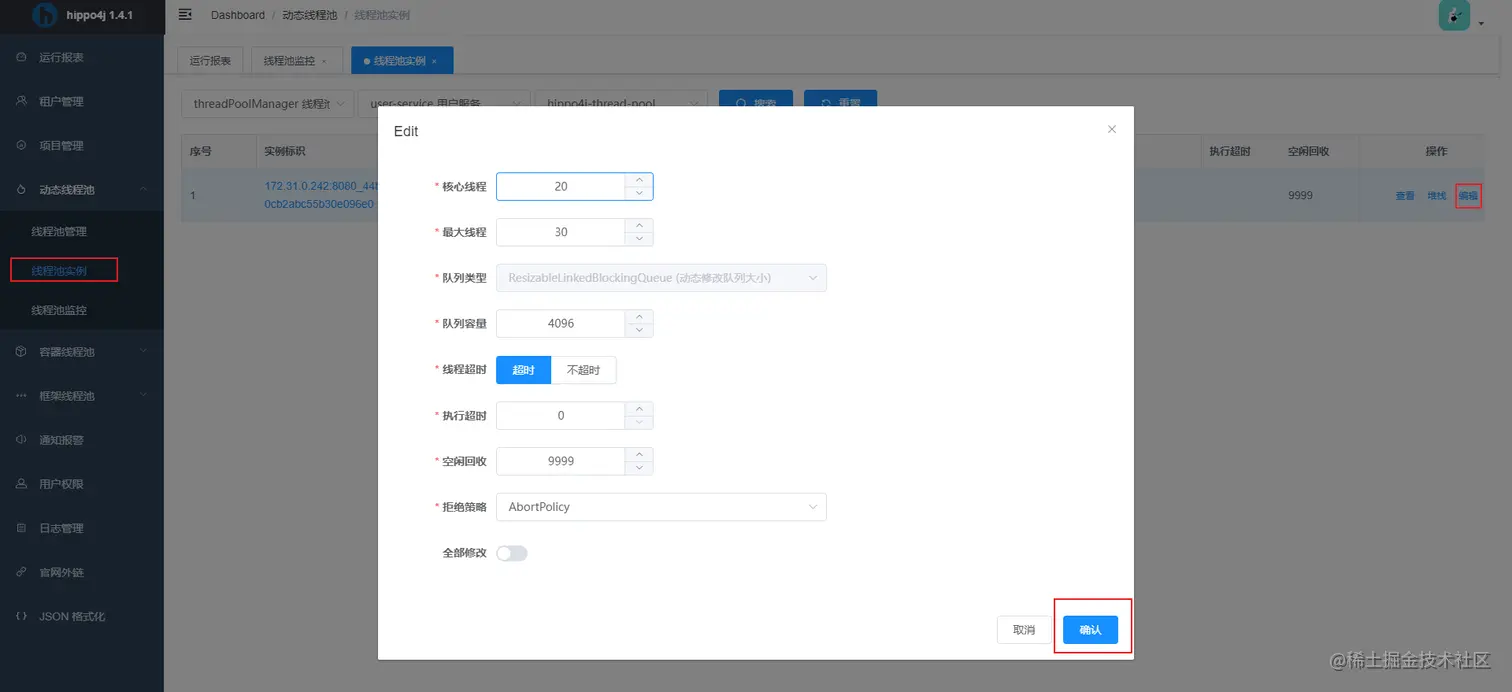Open the threadPoolManager tenant dropdown

268,104
